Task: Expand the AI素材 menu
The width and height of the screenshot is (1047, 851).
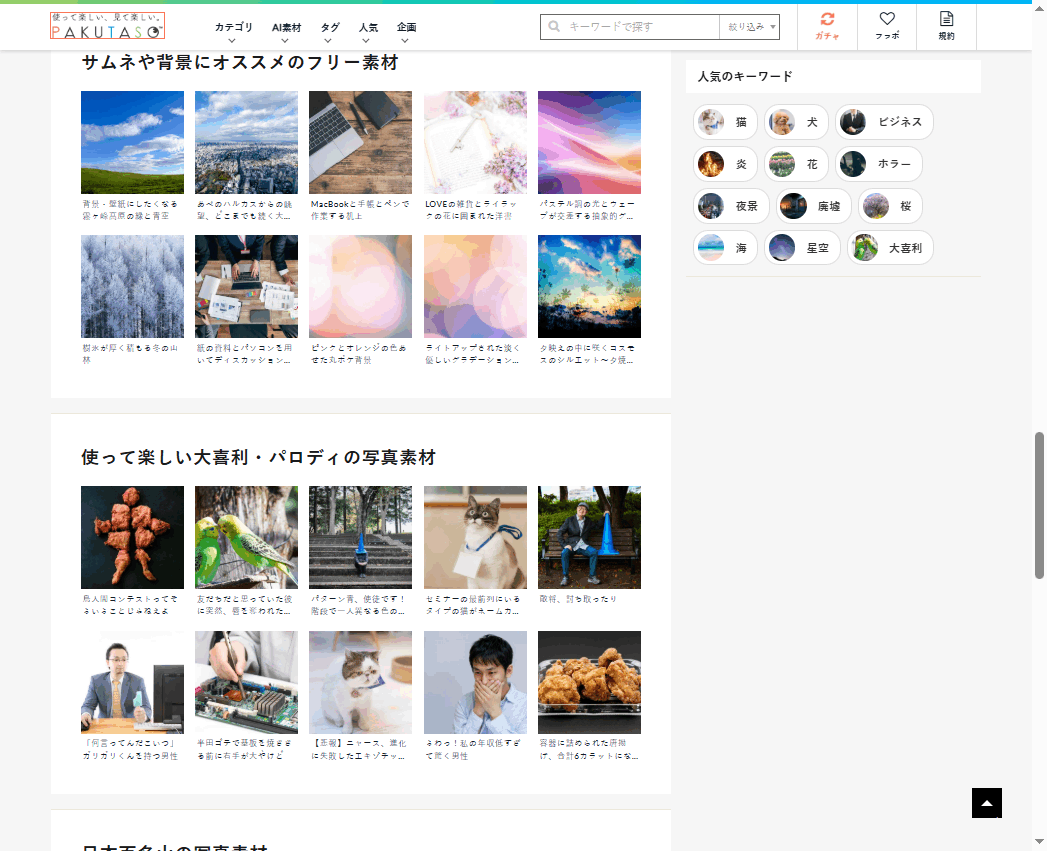Action: [286, 29]
